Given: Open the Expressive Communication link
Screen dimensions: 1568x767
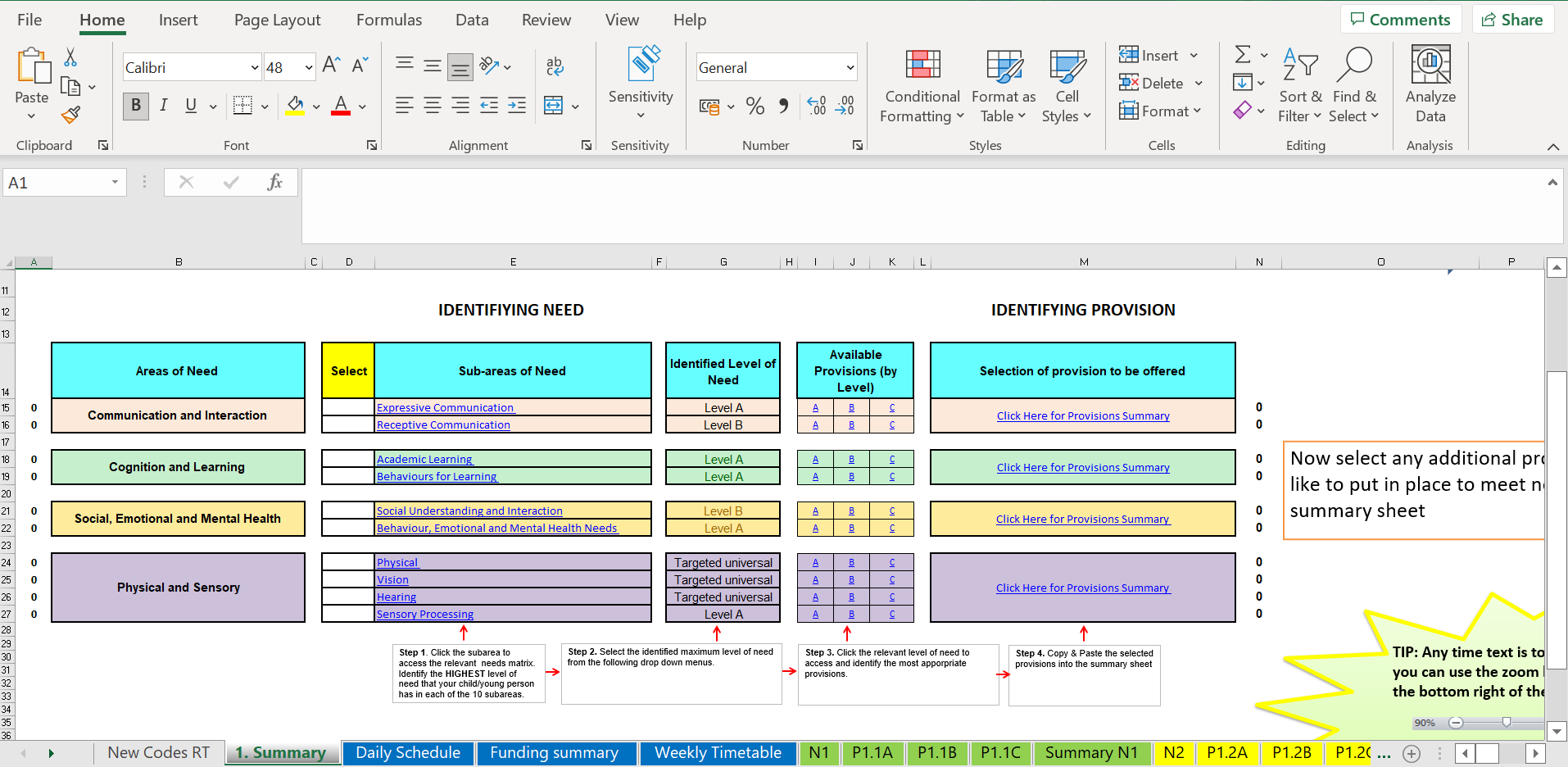Looking at the screenshot, I should [x=445, y=408].
